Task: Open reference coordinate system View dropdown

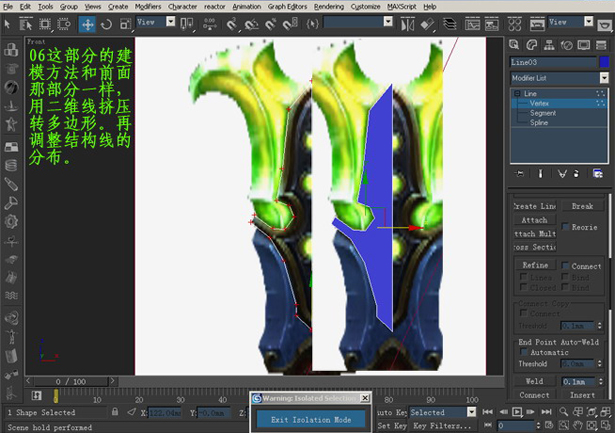Action: 171,22
